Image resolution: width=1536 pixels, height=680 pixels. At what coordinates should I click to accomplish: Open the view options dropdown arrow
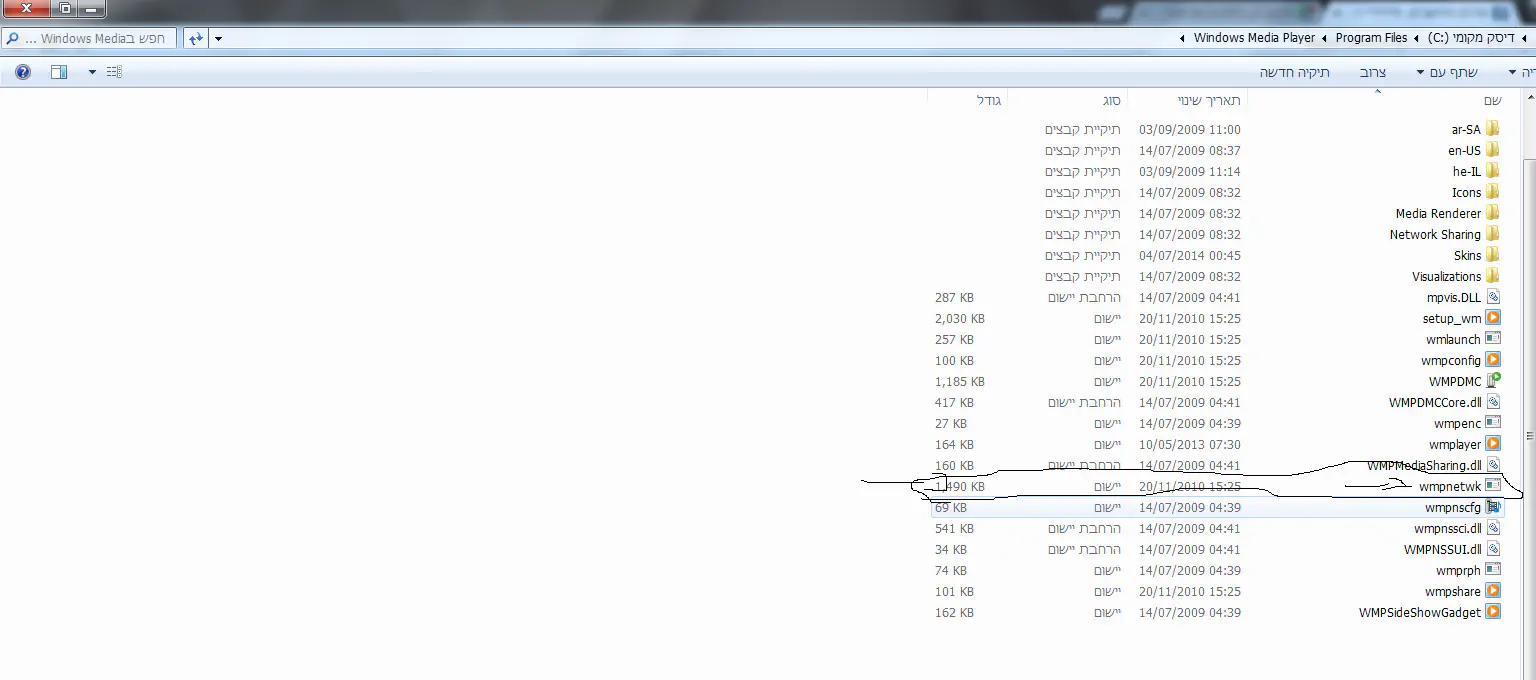92,72
